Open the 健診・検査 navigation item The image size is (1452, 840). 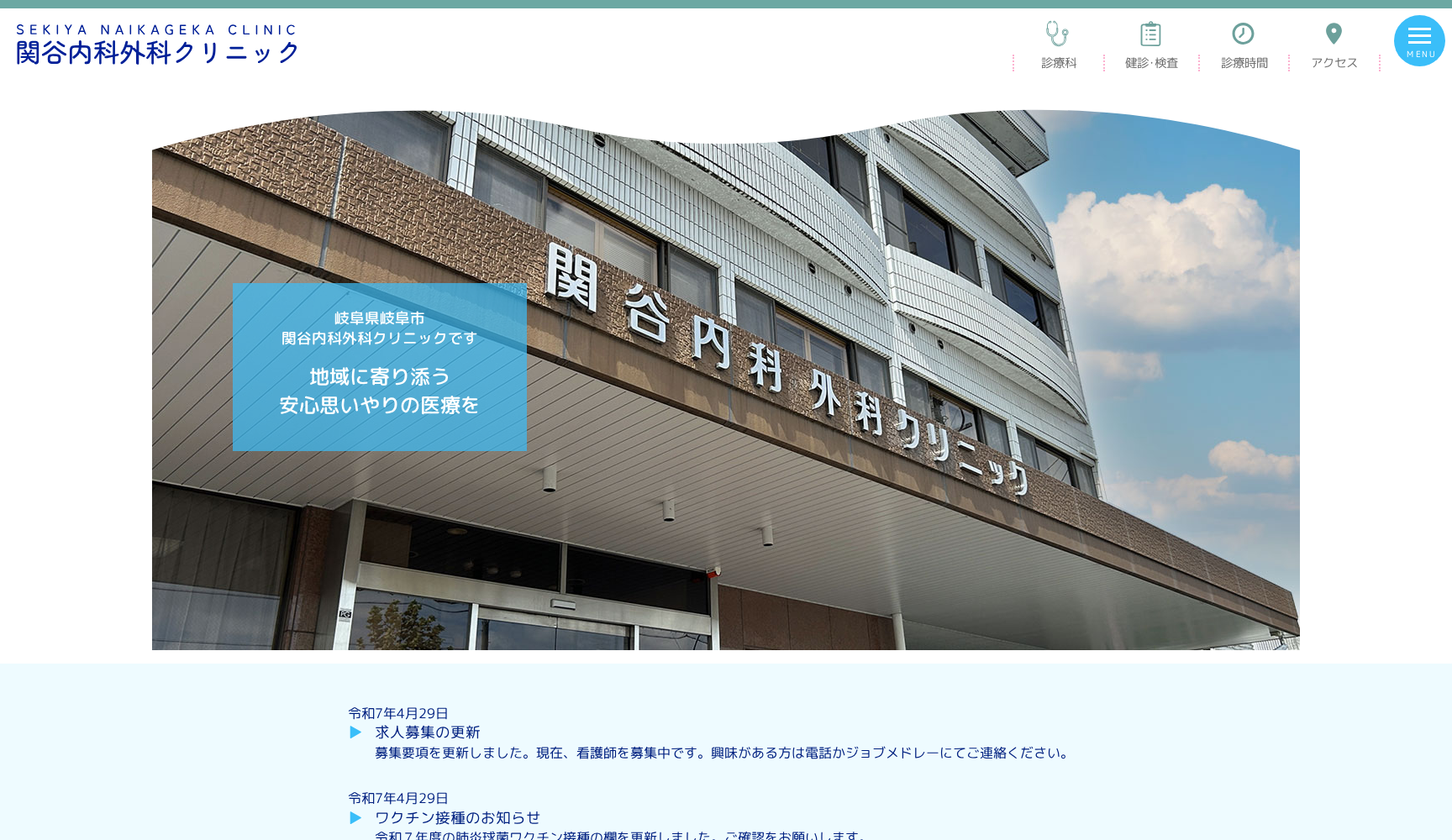tap(1150, 61)
